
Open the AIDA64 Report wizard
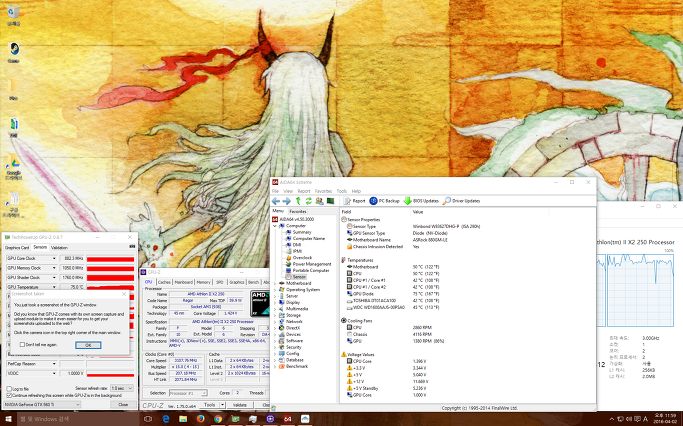tap(355, 201)
